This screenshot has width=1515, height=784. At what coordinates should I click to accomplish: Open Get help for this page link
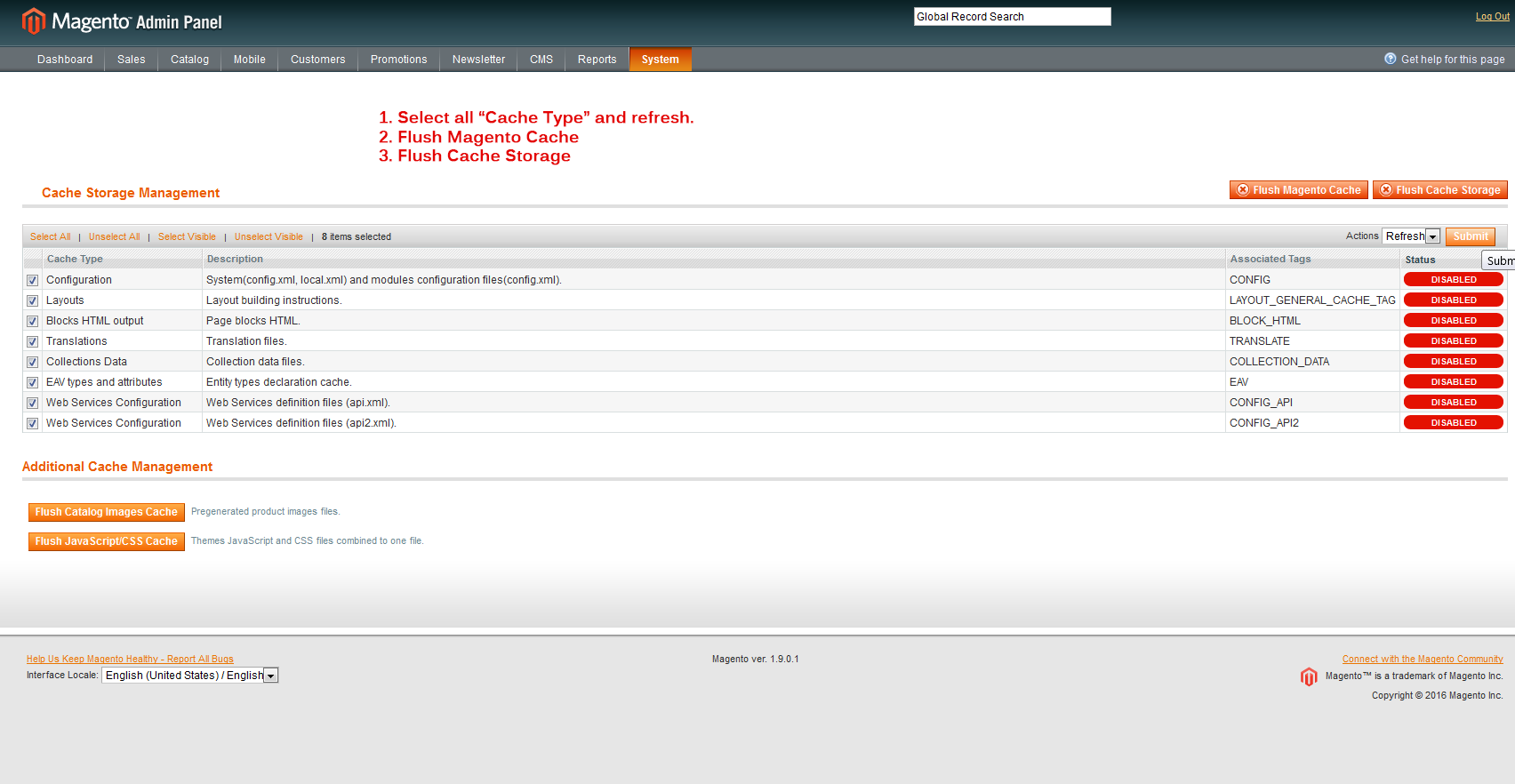[x=1453, y=60]
